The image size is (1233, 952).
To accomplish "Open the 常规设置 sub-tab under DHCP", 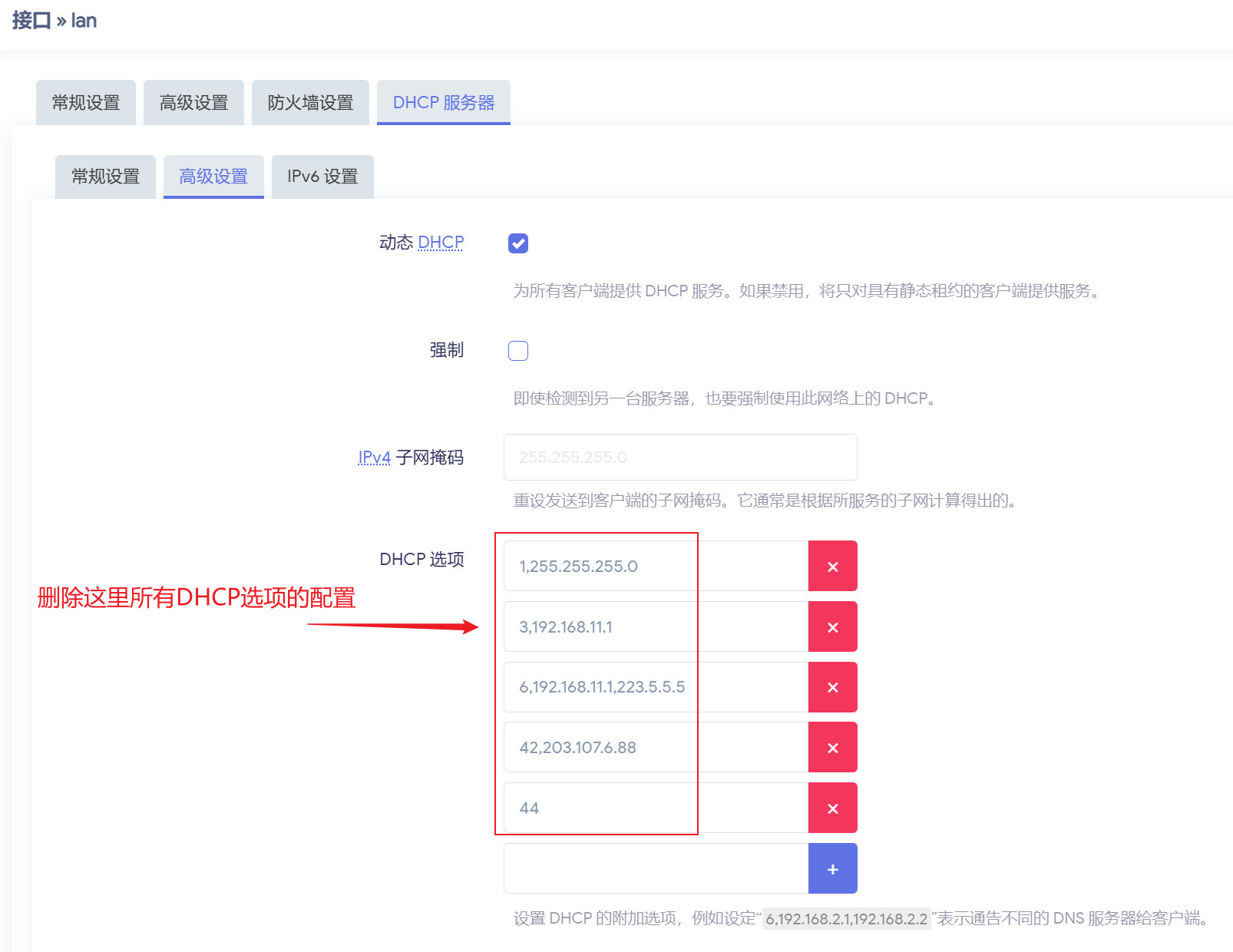I will [x=105, y=177].
